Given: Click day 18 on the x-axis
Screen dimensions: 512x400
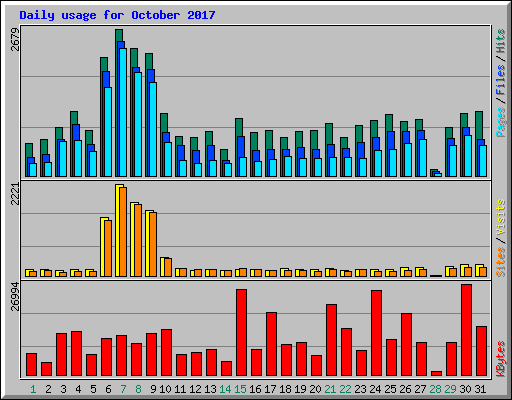Looking at the screenshot, I should click(285, 389).
